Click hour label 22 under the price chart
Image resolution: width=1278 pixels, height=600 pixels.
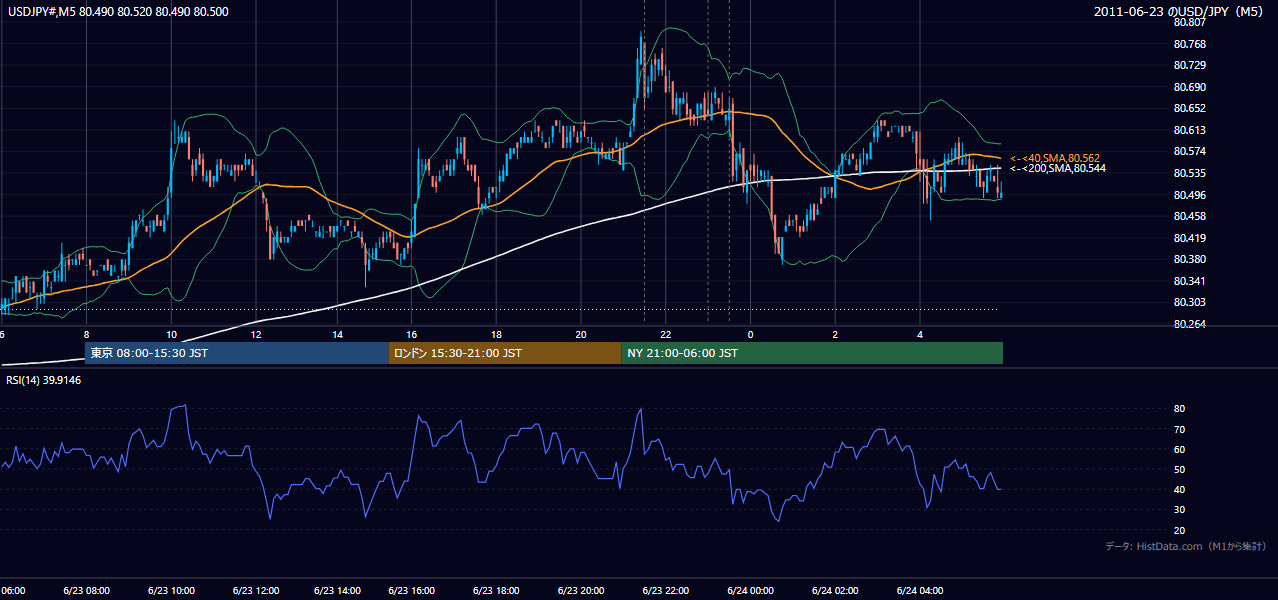click(x=666, y=334)
